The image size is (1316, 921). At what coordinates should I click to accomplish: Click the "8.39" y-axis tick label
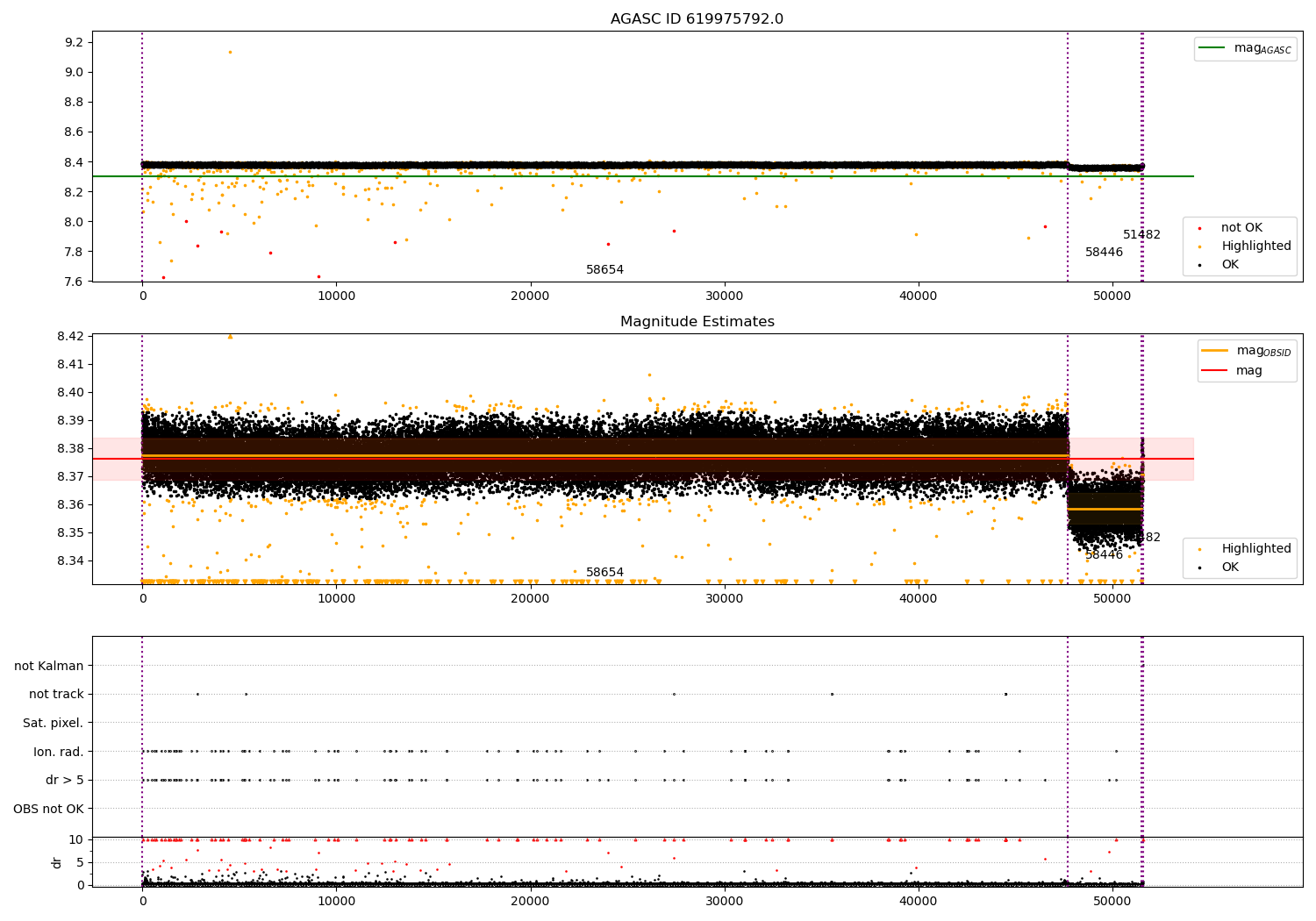click(x=70, y=421)
